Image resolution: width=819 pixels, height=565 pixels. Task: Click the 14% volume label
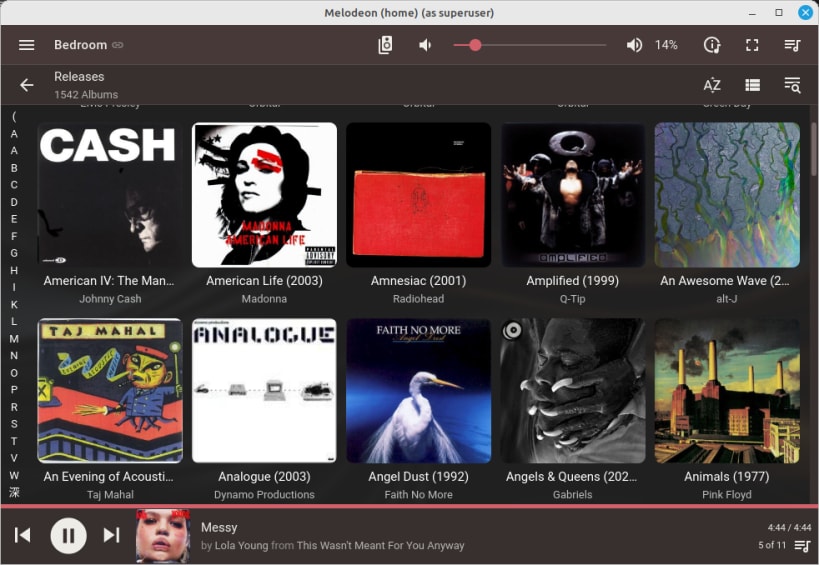(x=666, y=45)
